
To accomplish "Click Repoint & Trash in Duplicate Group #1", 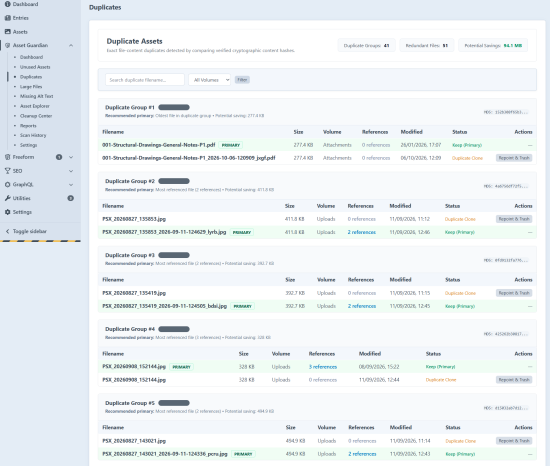I will pyautogui.click(x=514, y=158).
